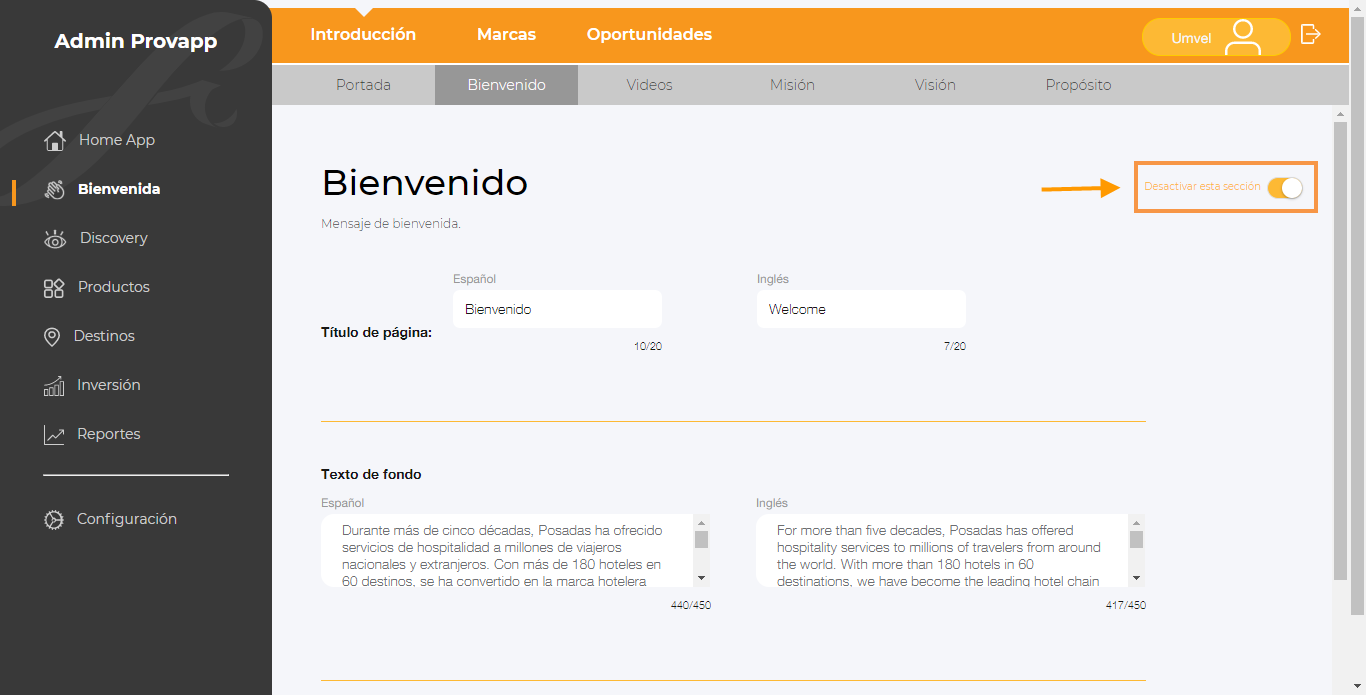The height and width of the screenshot is (695, 1366).
Task: Switch to the Portada tab
Action: tap(363, 85)
